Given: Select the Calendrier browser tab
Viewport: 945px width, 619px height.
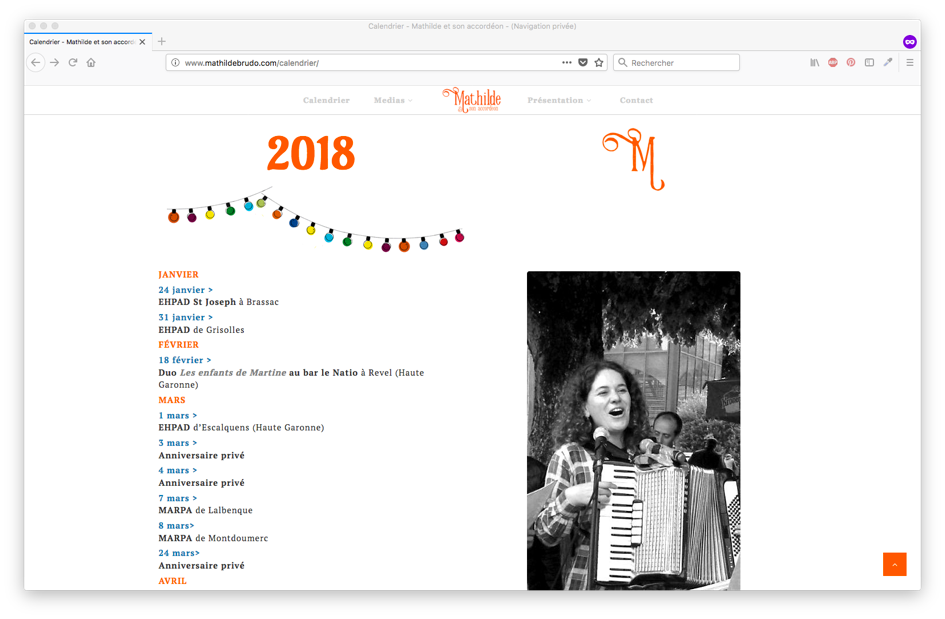Looking at the screenshot, I should 88,42.
